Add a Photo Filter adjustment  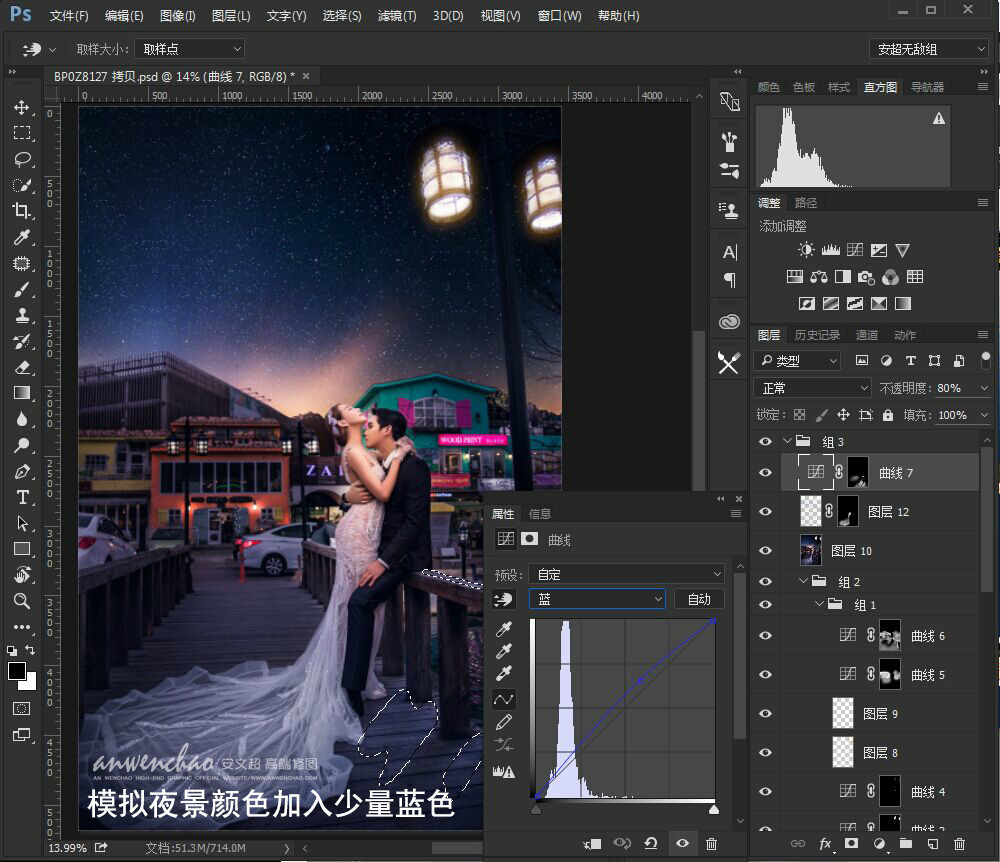866,277
